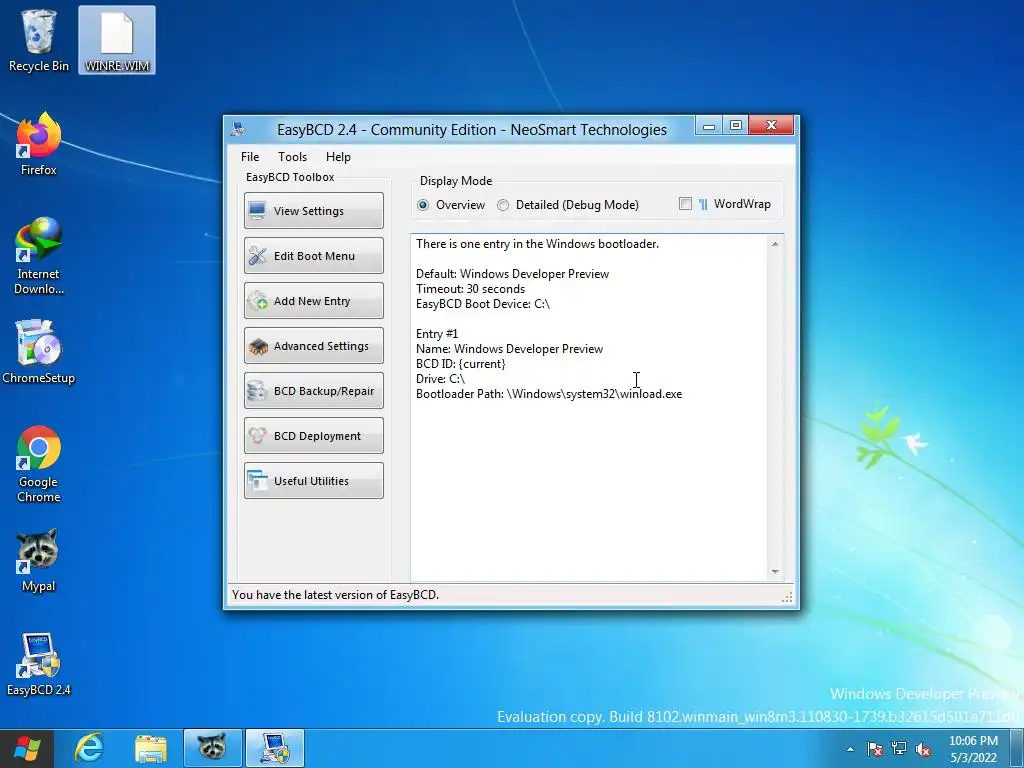Switch to Mypal raccoon taskbar button
1024x768 pixels.
coord(213,748)
